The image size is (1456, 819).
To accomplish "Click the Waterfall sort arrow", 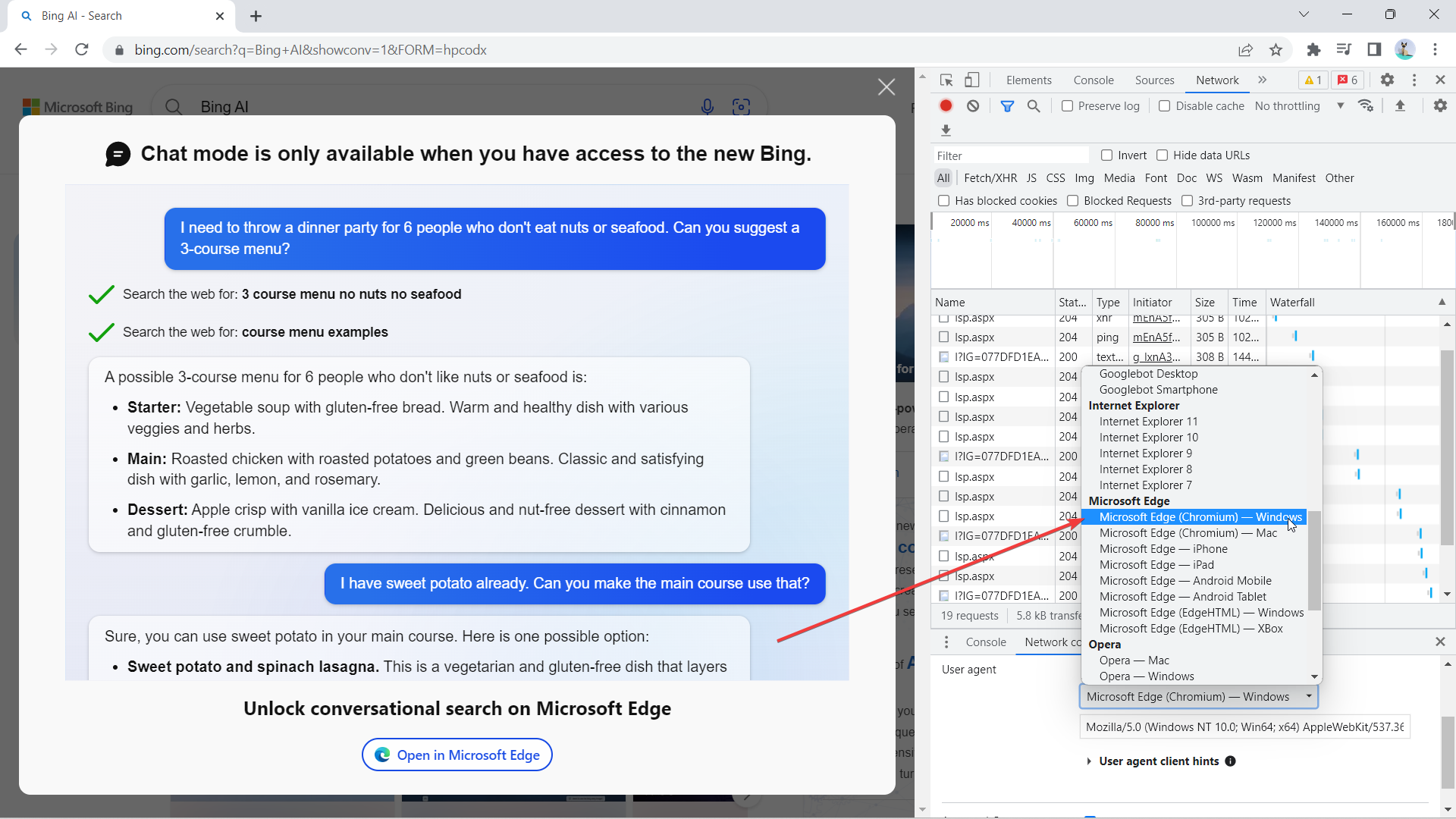I will click(x=1442, y=302).
